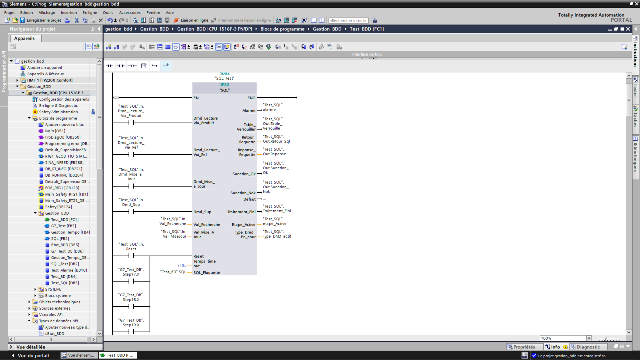
Task: Redo the last undone action
Action: (x=122, y=20)
